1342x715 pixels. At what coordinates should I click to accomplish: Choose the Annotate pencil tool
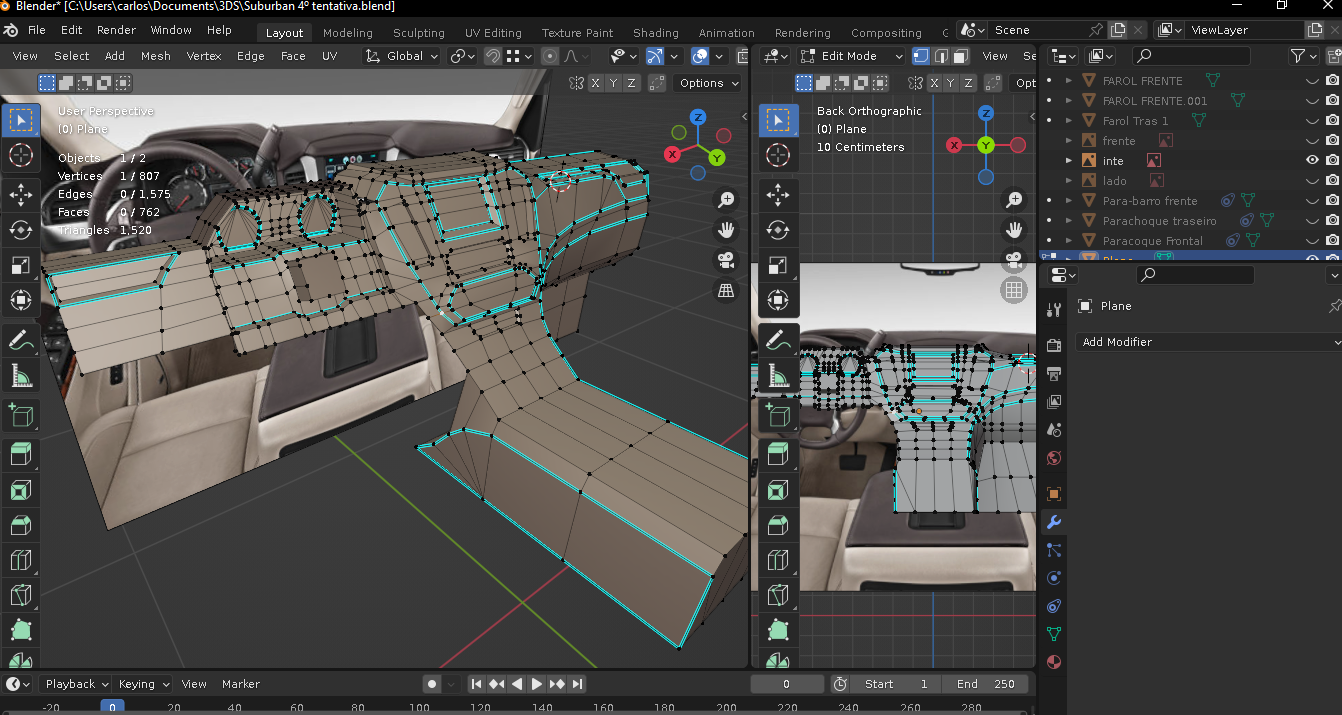20,341
